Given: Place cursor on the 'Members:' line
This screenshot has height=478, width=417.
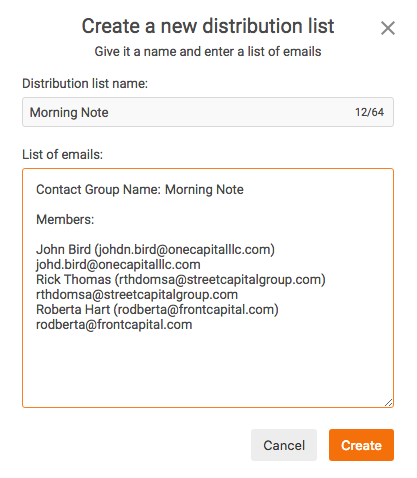Looking at the screenshot, I should tap(65, 219).
